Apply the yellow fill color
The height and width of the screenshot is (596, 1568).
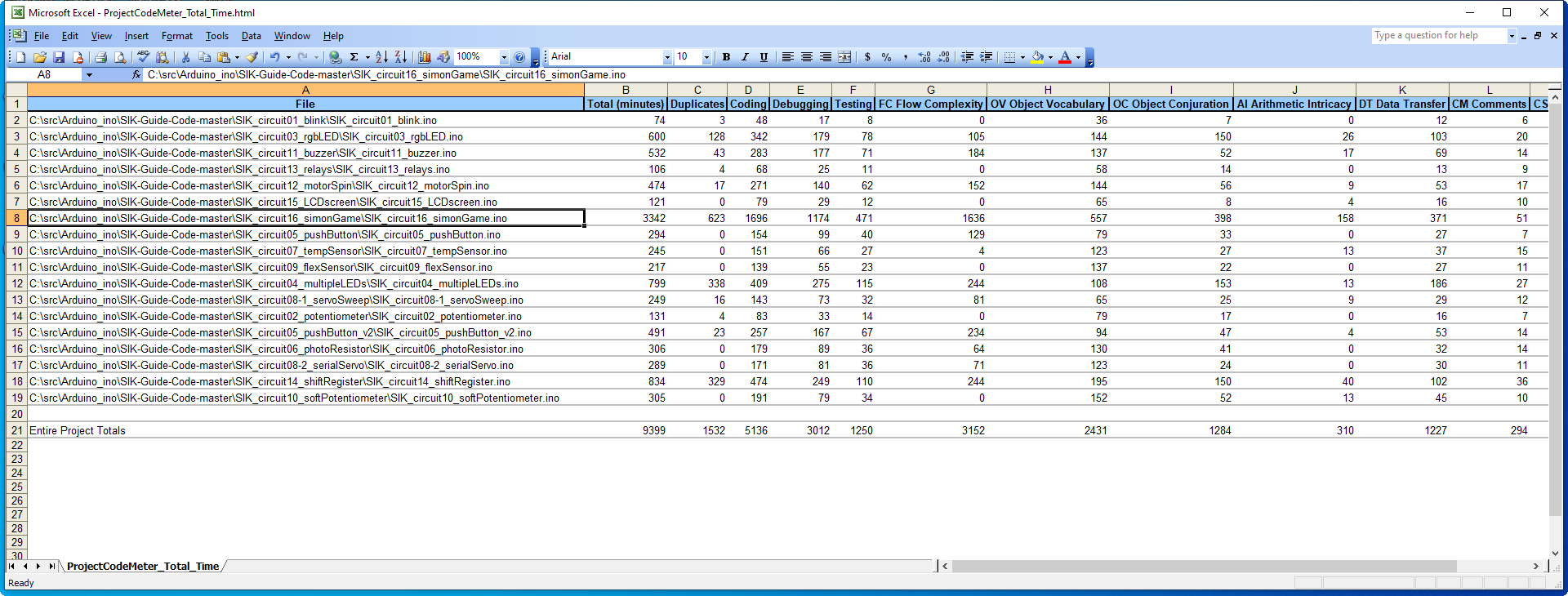1037,57
